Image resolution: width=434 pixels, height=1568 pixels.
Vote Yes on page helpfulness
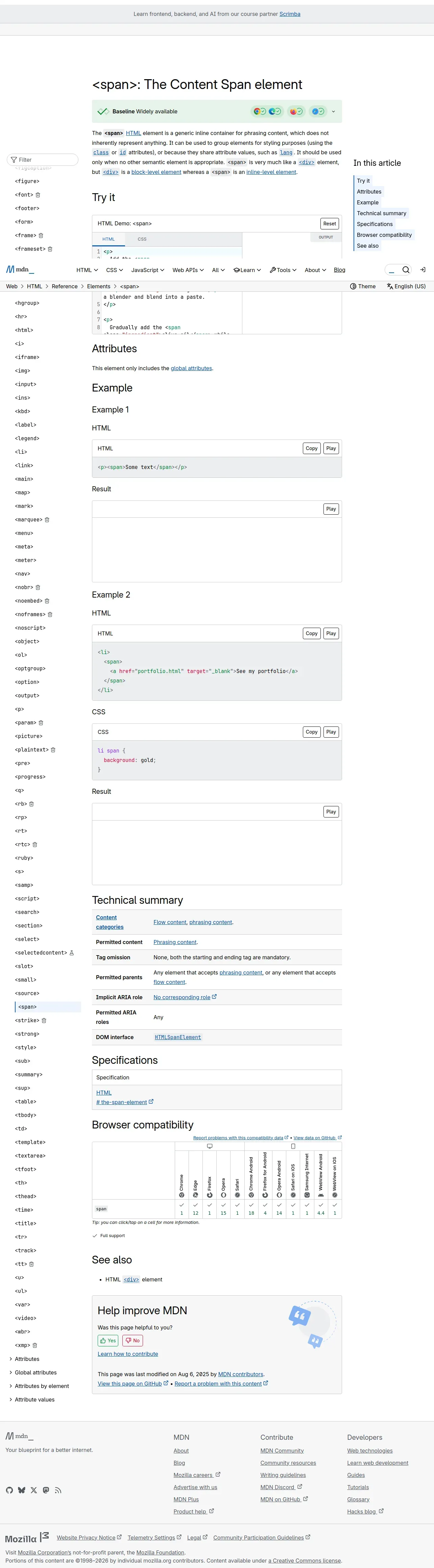click(108, 1340)
